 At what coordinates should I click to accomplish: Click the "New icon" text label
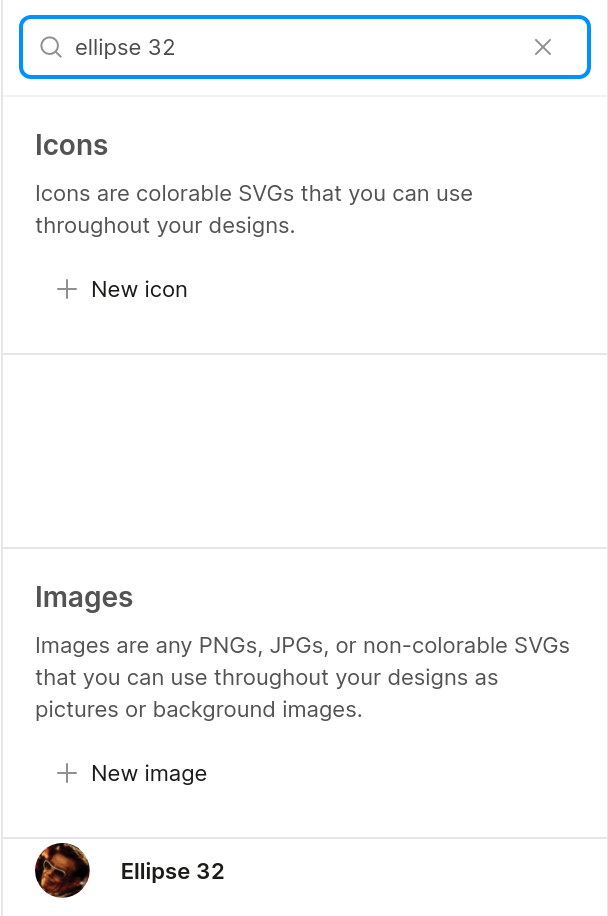click(x=139, y=289)
